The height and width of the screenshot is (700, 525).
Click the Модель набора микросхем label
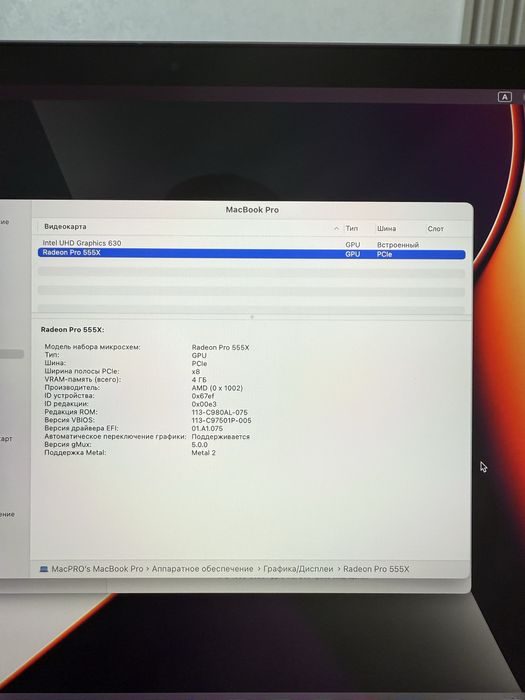[92, 346]
